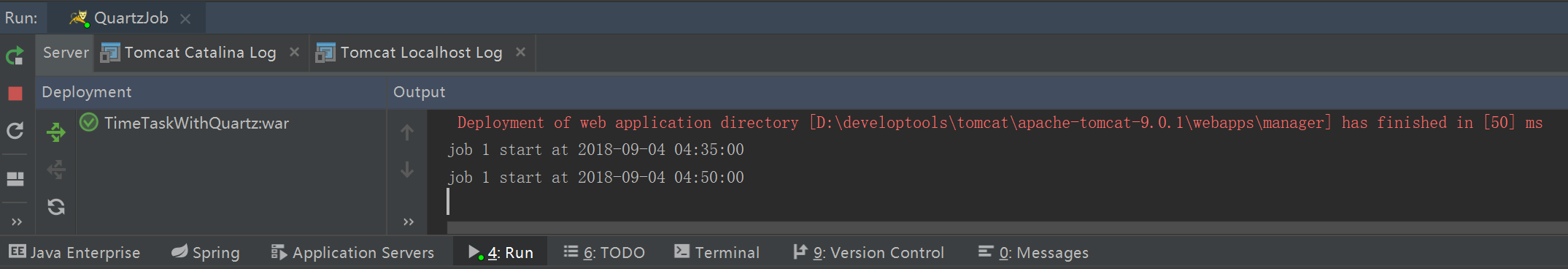Viewport: 1568px width, 269px height.
Task: Open the Version Control tool window
Action: coord(868,252)
